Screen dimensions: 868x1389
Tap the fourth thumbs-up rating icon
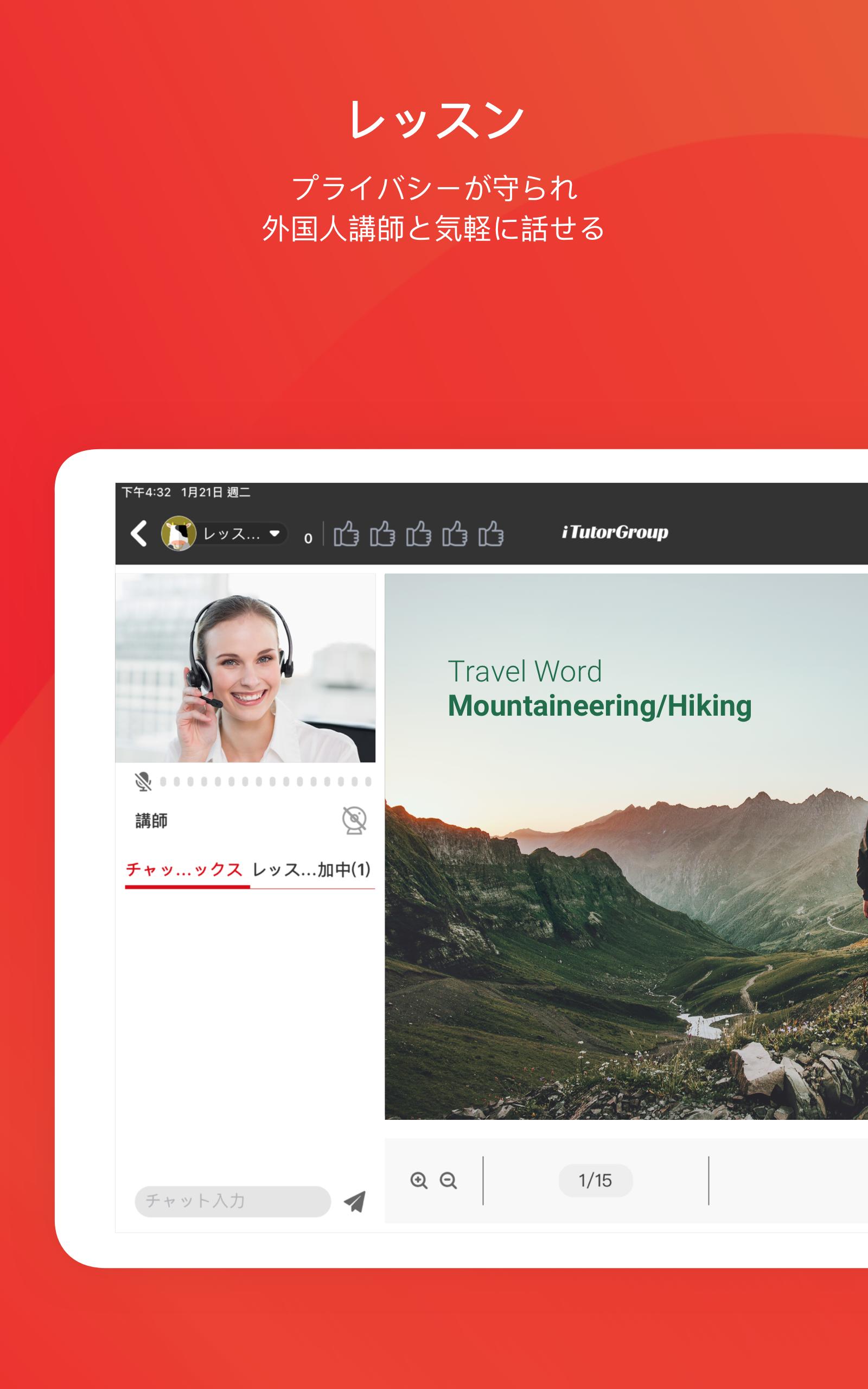455,533
